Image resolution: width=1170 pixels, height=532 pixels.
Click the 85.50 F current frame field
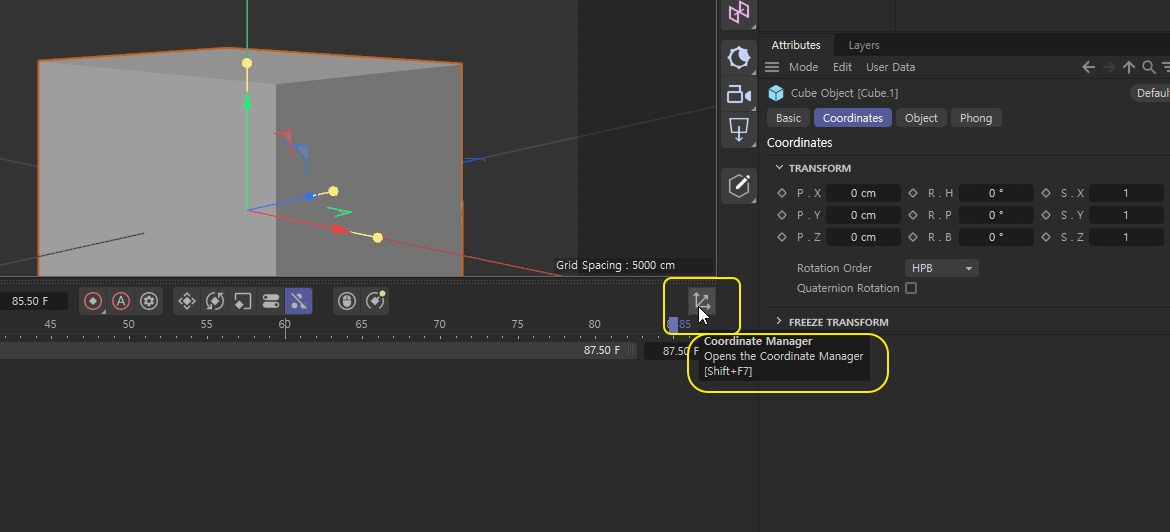pyautogui.click(x=33, y=301)
